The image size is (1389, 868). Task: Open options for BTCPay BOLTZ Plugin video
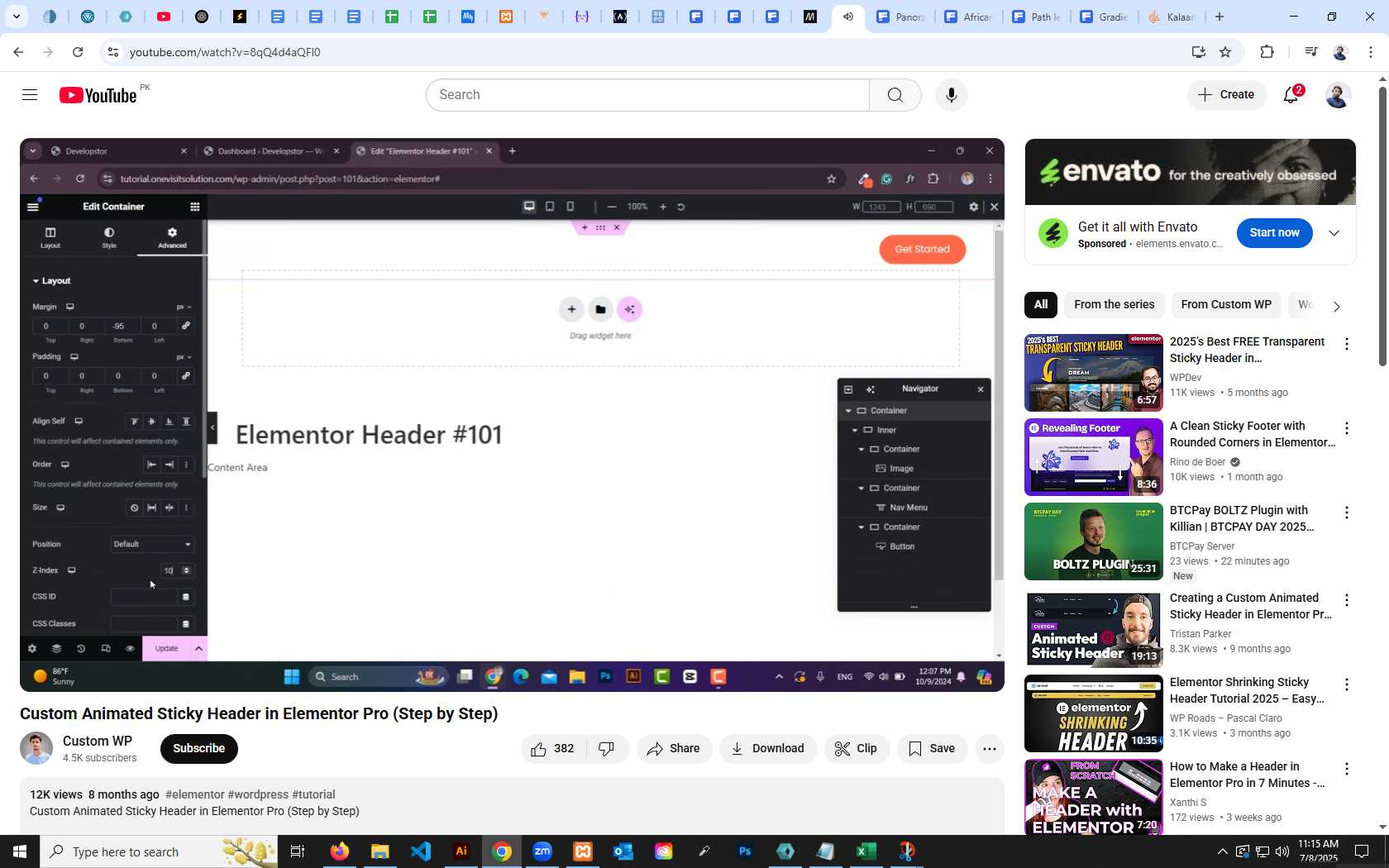click(x=1347, y=513)
